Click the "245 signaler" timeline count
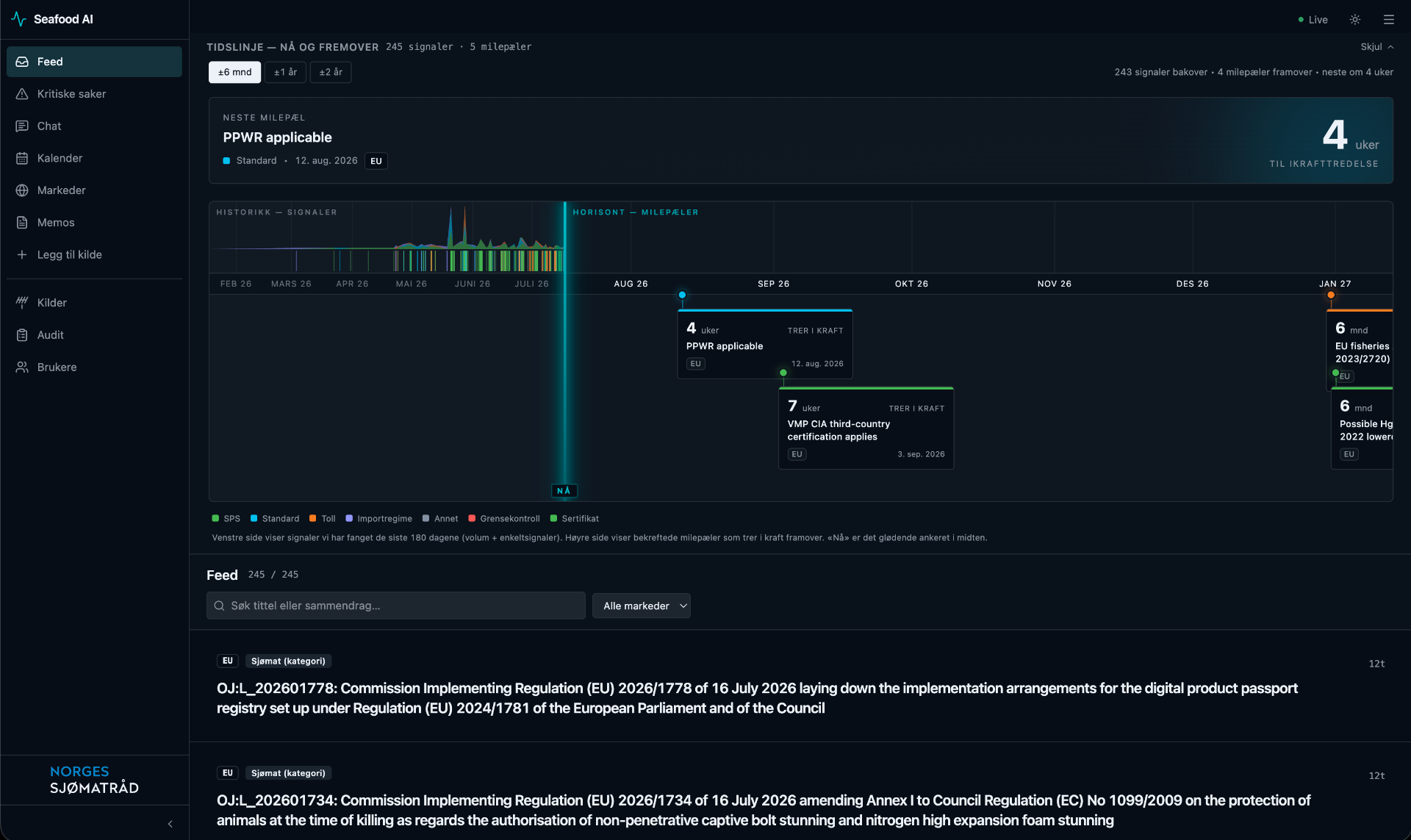The image size is (1411, 840). click(x=420, y=47)
